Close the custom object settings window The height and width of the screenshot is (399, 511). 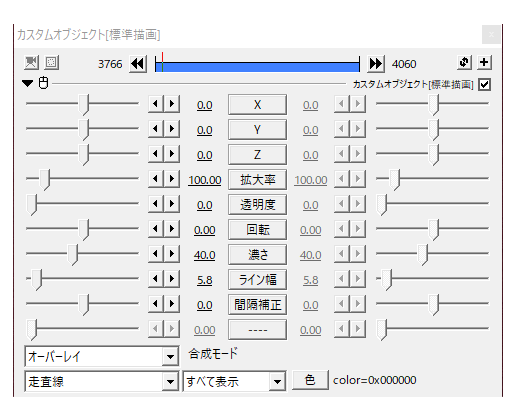pos(491,34)
